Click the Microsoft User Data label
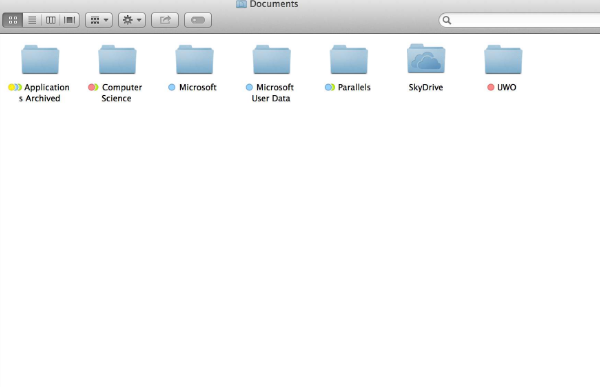This screenshot has width=600, height=387. point(272,93)
